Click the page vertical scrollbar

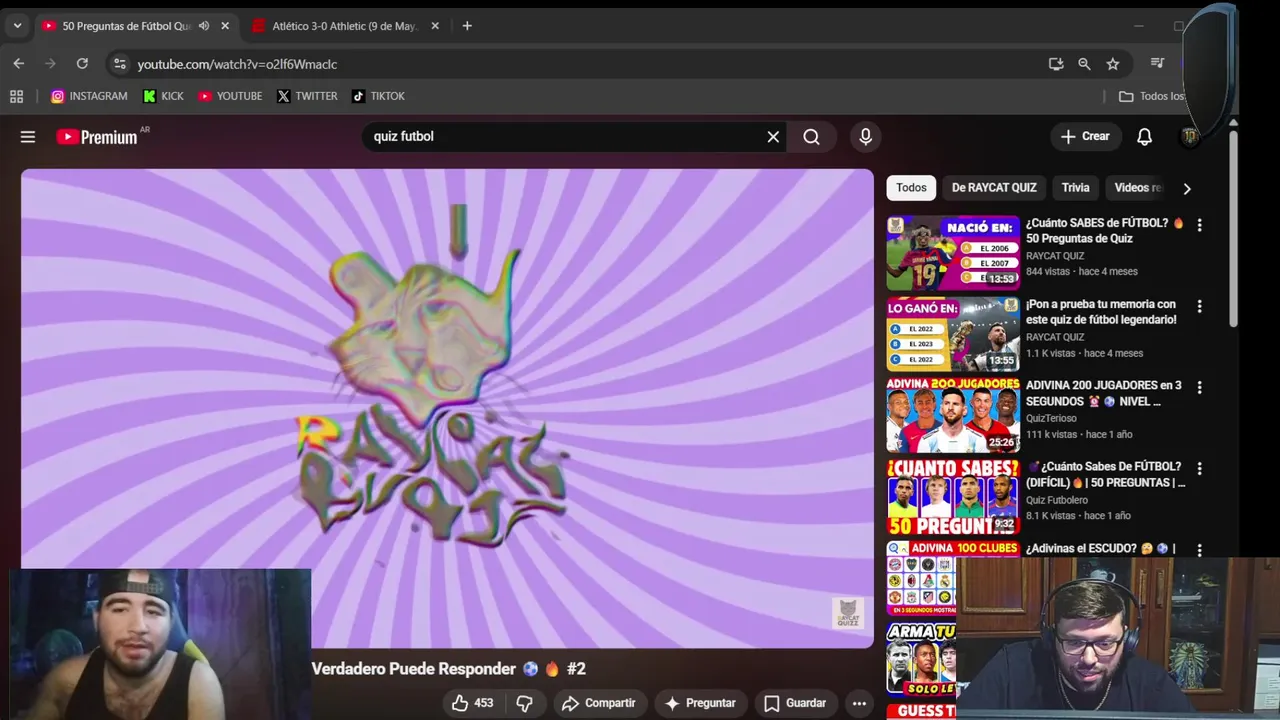[1233, 228]
